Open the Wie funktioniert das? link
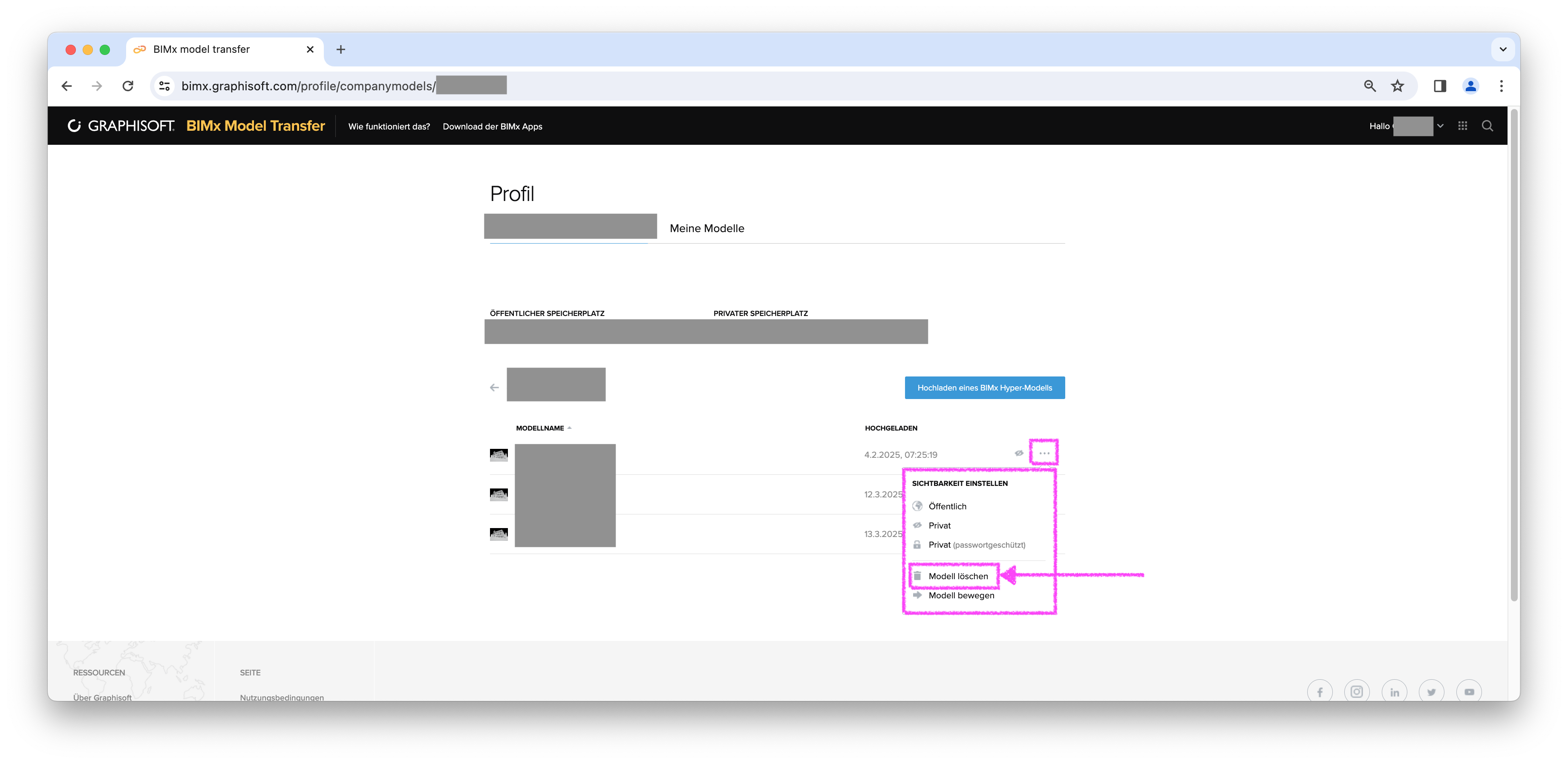Viewport: 1568px width, 764px height. click(x=389, y=126)
